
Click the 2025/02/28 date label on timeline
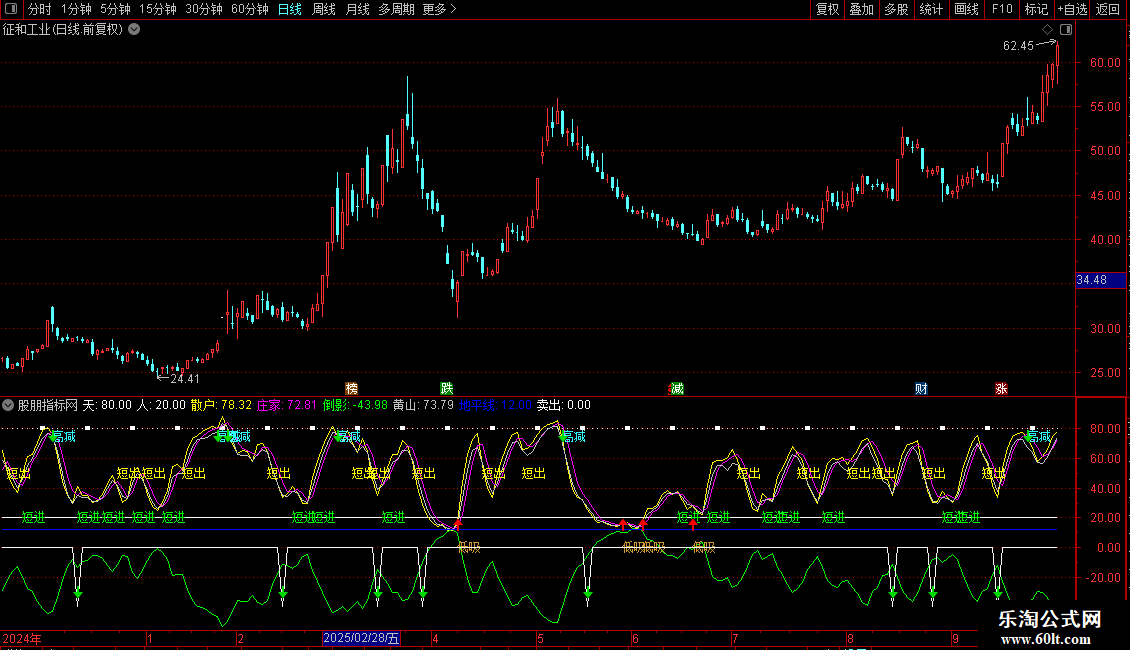click(361, 638)
